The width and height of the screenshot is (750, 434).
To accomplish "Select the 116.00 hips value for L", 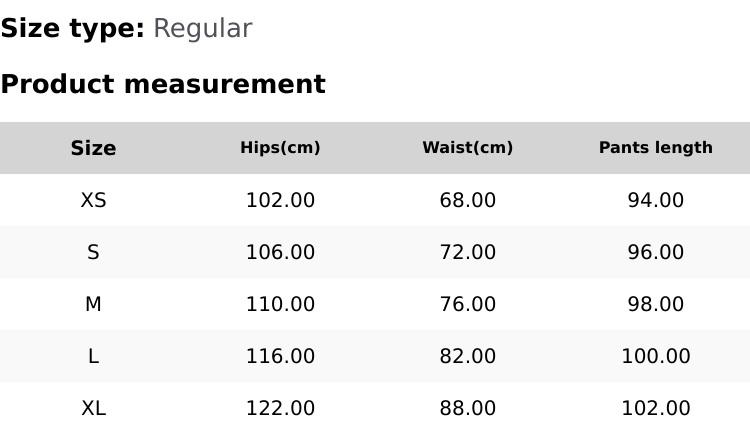I will pos(280,357).
